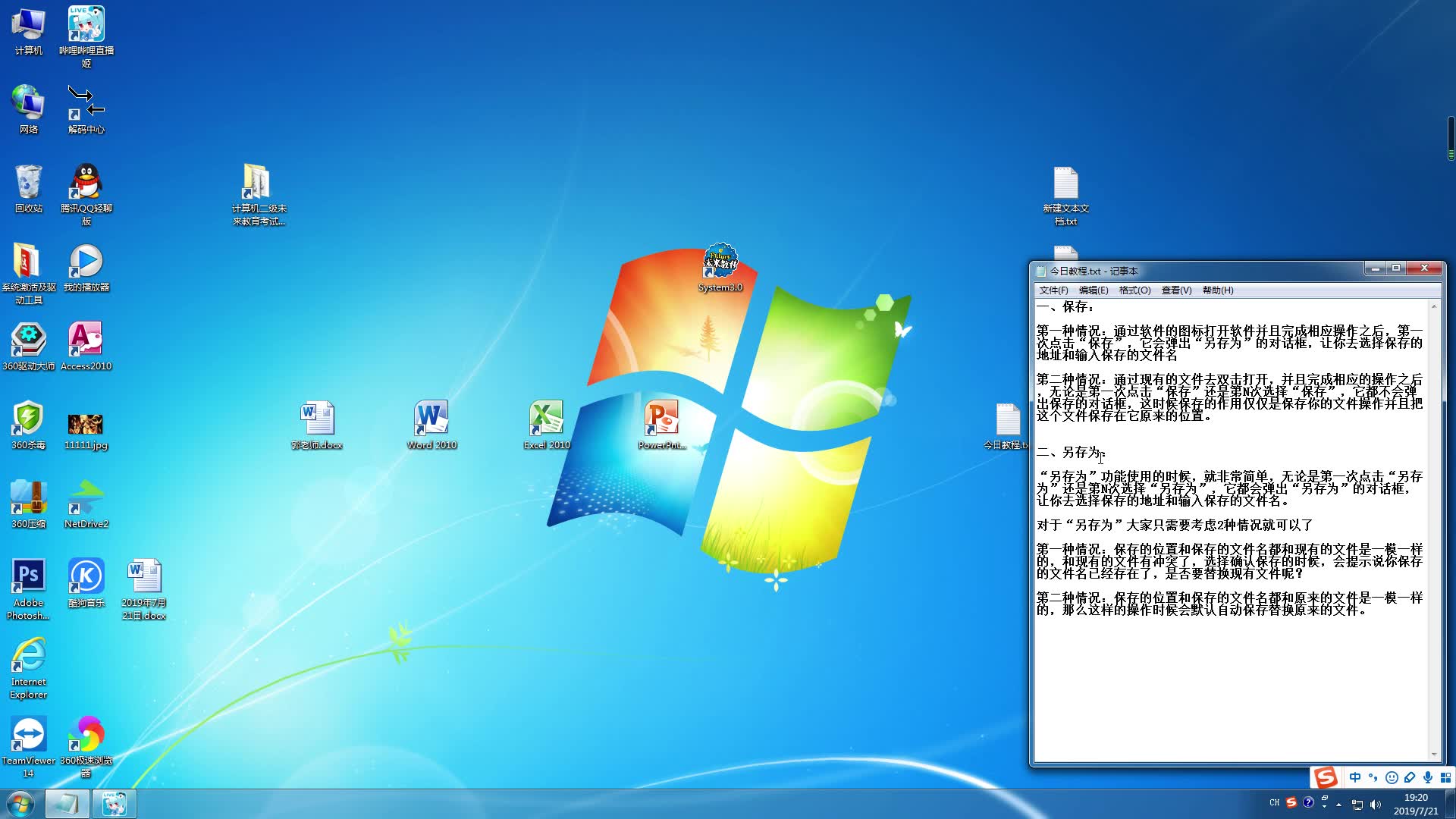Select the 网络 desktop icon
The width and height of the screenshot is (1456, 819).
[29, 110]
